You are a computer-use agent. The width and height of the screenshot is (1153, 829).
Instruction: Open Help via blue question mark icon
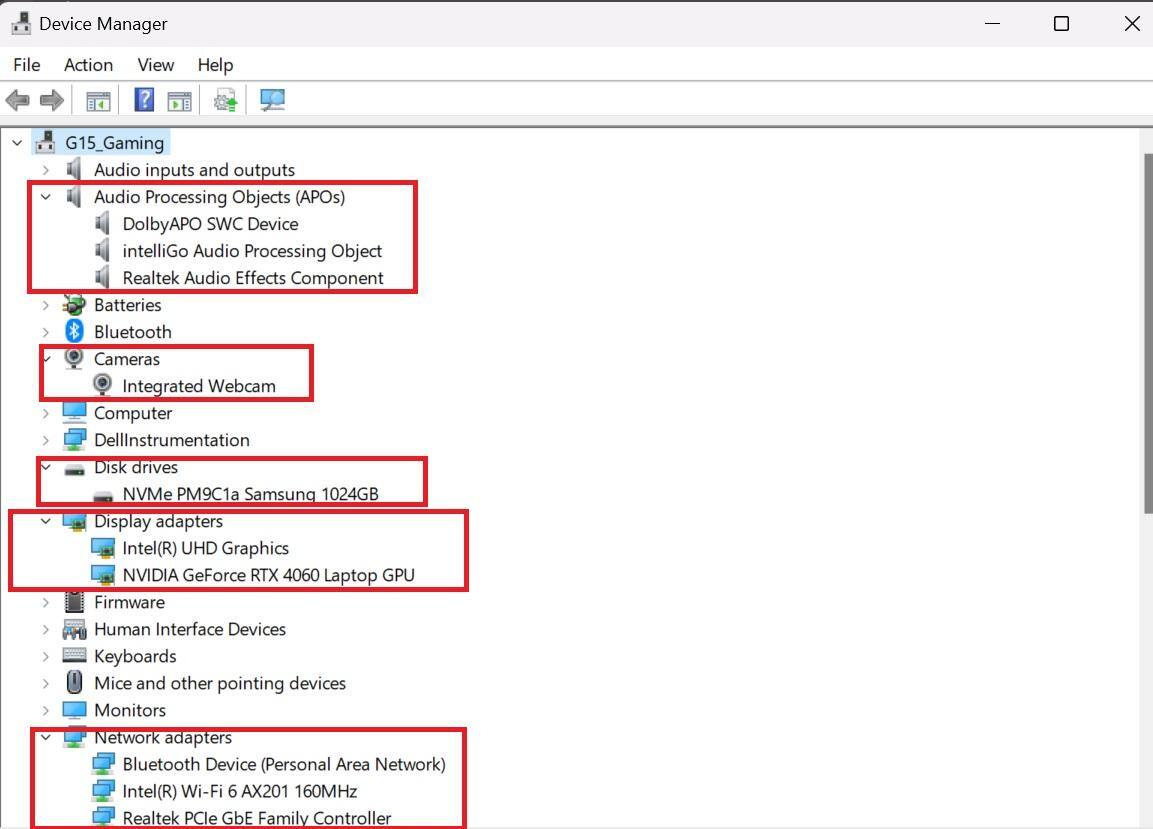pos(144,100)
